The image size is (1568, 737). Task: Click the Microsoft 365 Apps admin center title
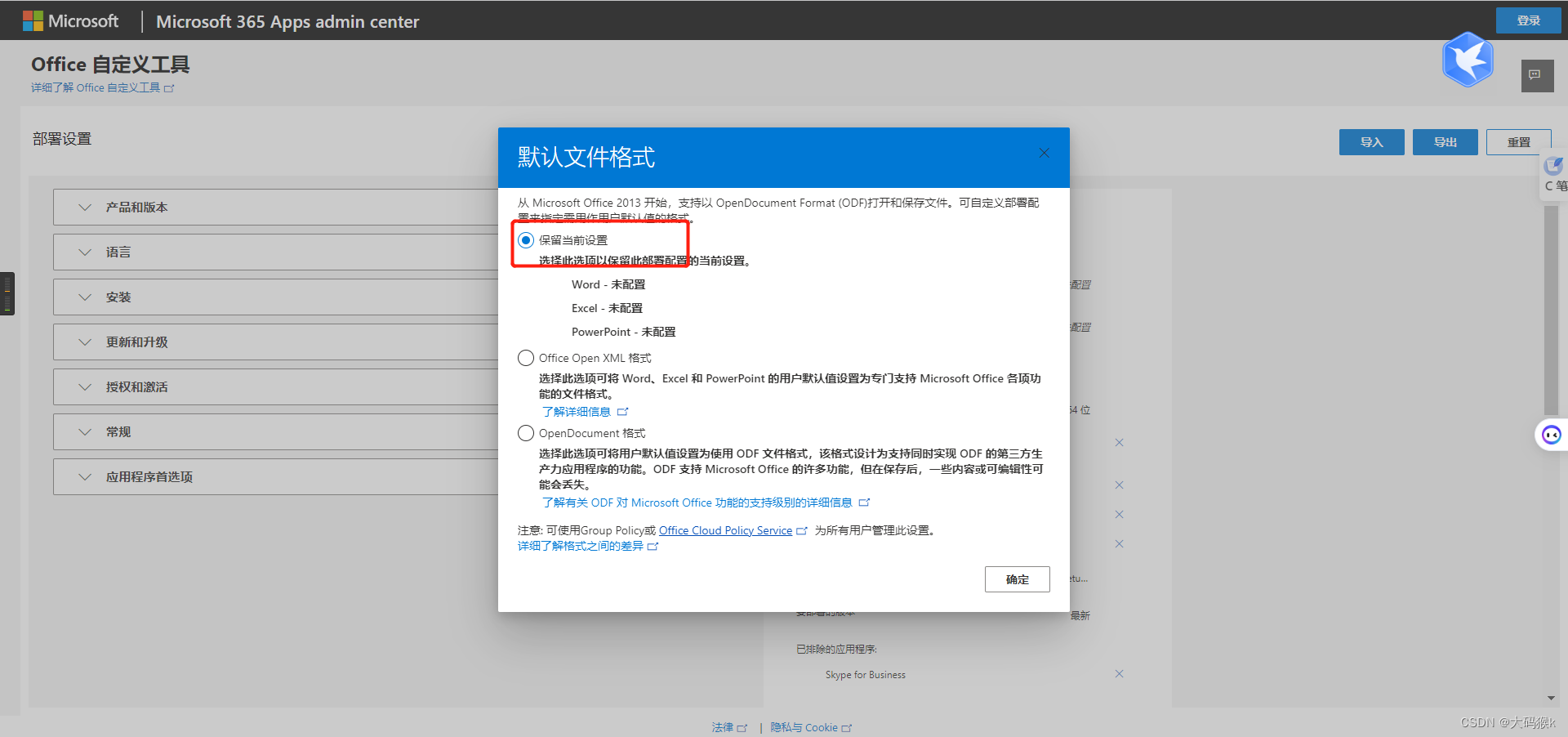[287, 22]
